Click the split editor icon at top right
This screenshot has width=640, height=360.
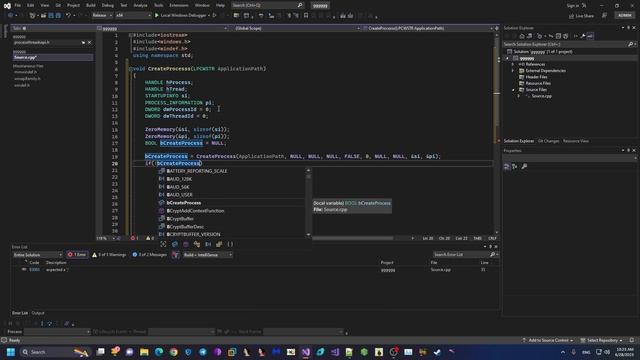[497, 28]
